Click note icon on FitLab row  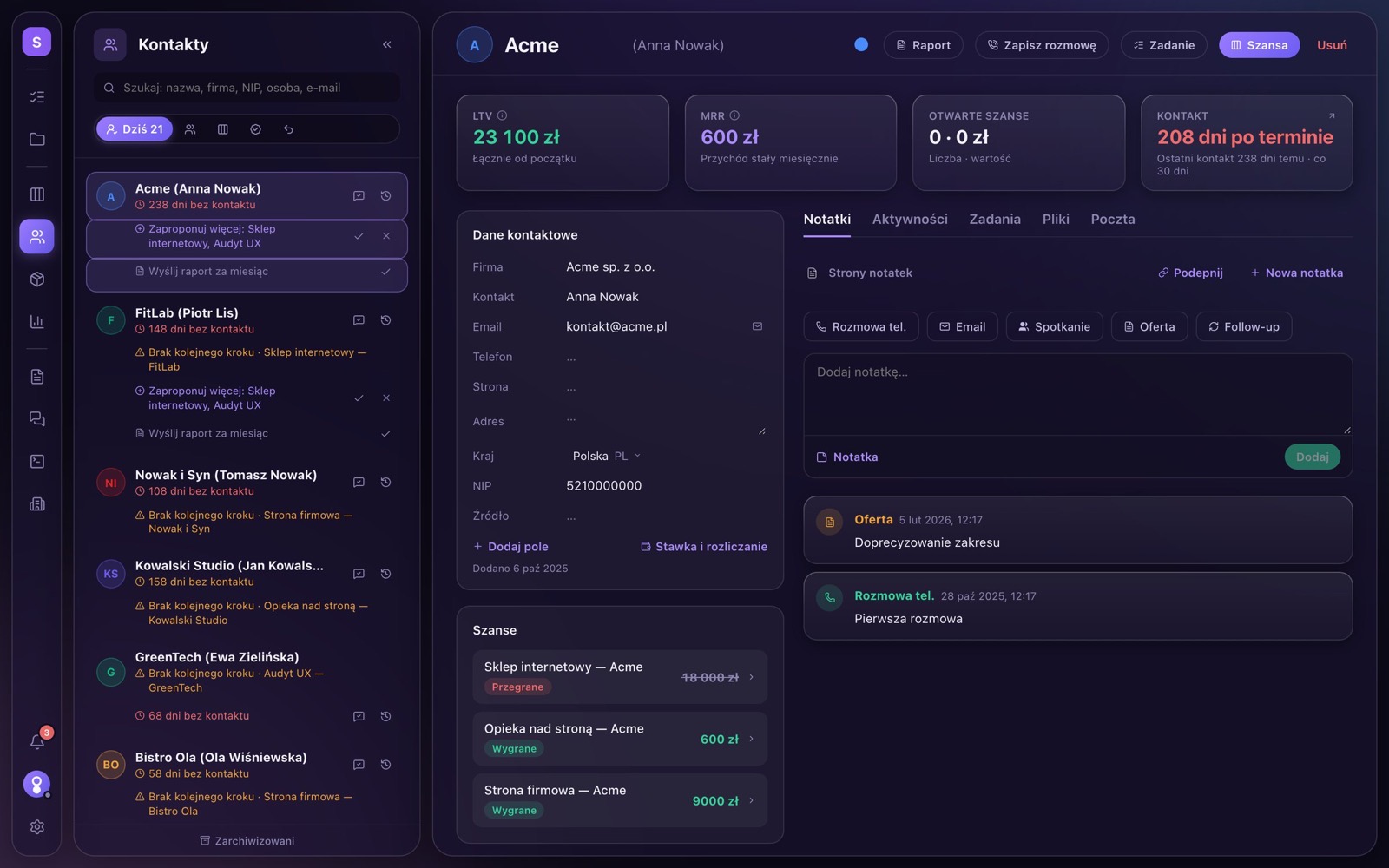359,320
